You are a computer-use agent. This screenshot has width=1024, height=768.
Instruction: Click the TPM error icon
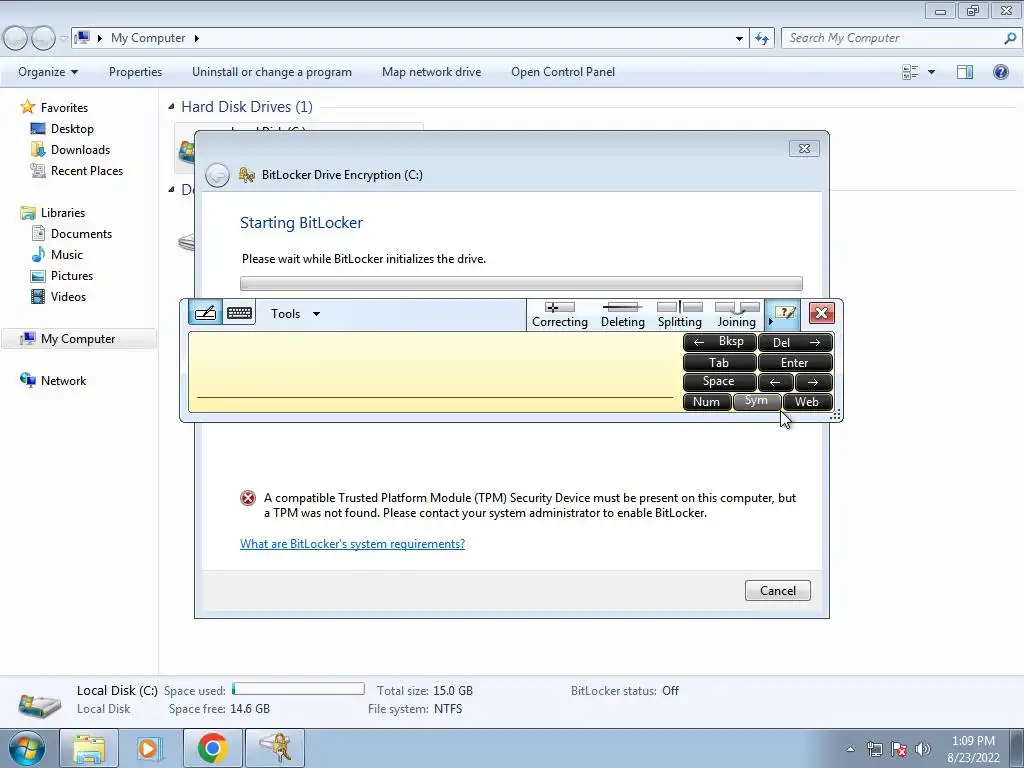248,498
